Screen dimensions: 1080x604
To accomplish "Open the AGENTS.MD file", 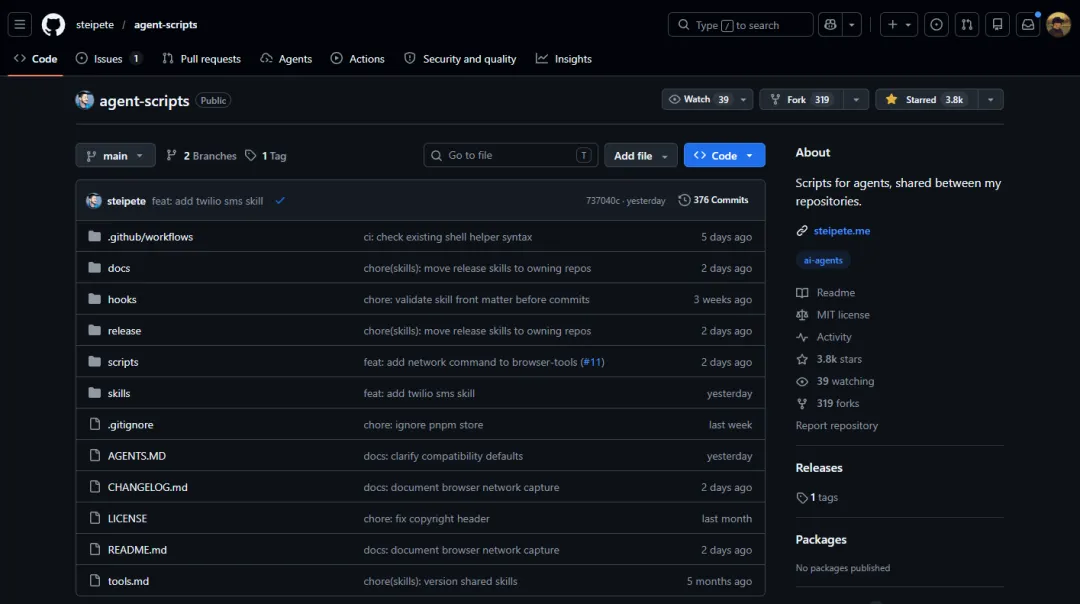I will [136, 456].
